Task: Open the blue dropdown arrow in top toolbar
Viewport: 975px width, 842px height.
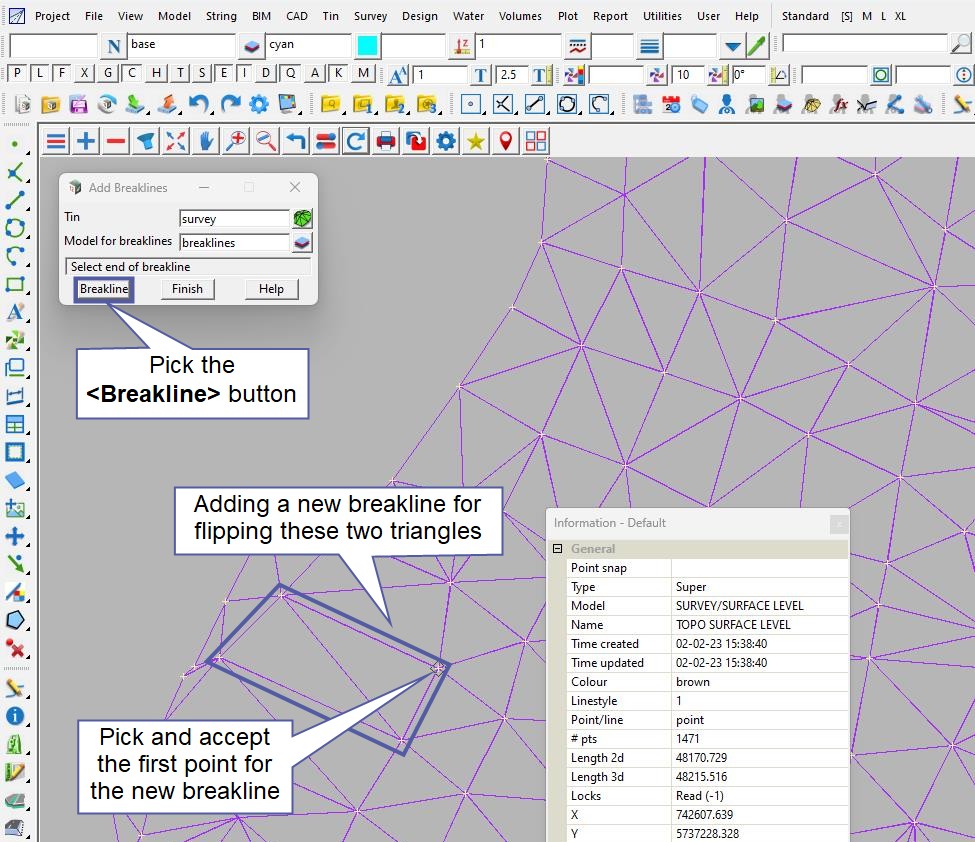Action: (733, 46)
